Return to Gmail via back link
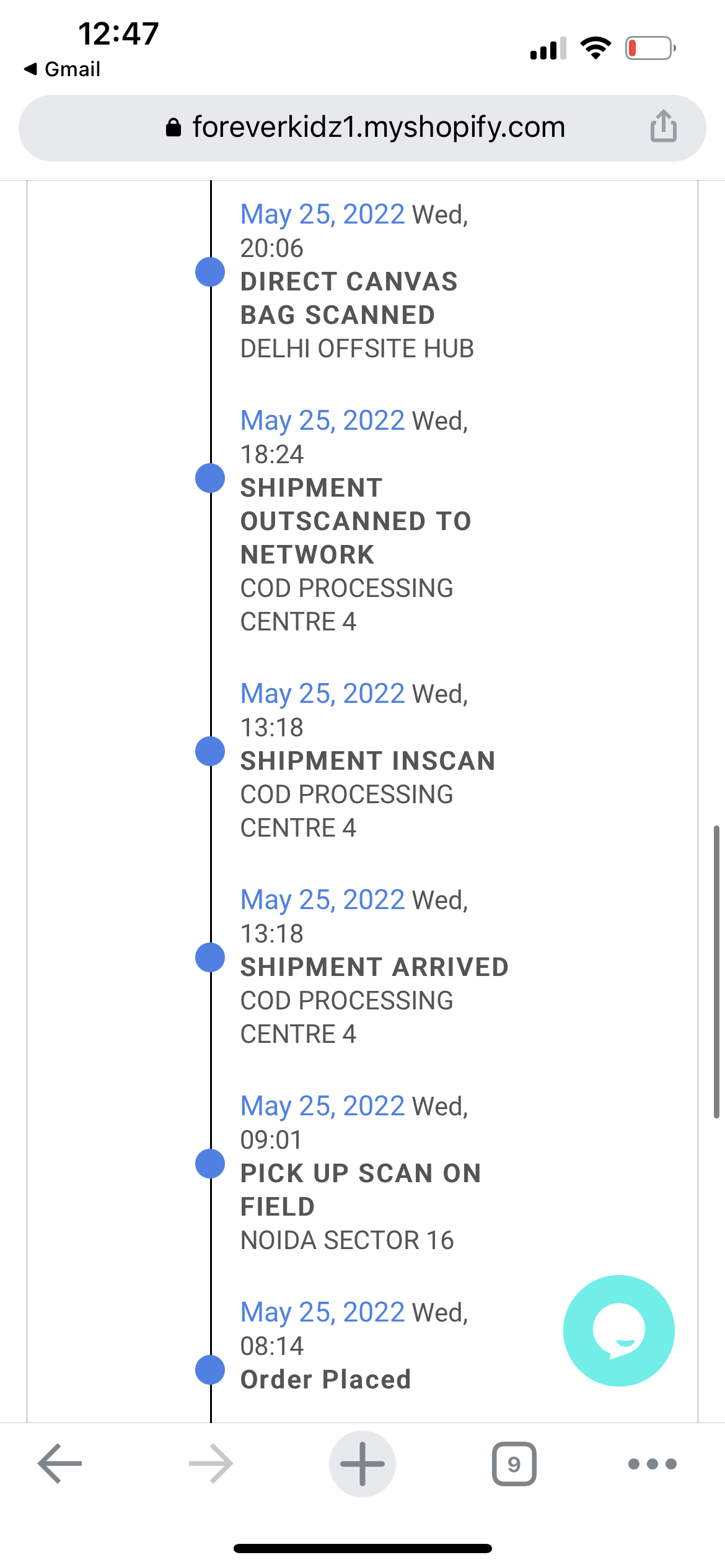Image resolution: width=725 pixels, height=1568 pixels. pos(63,69)
